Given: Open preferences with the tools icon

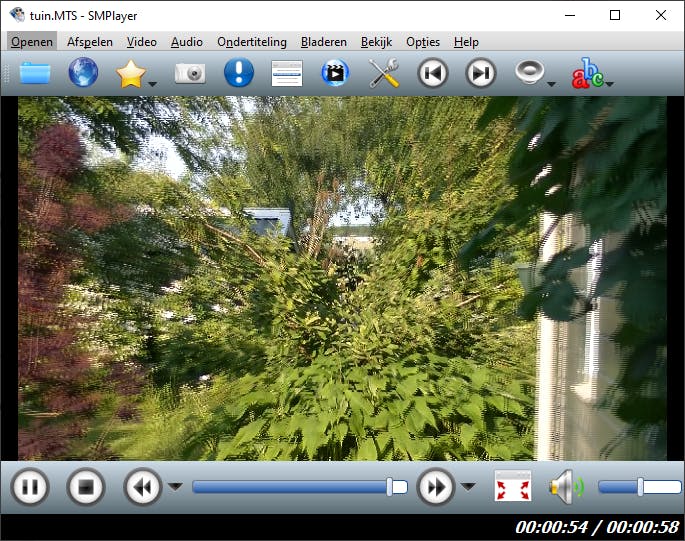Looking at the screenshot, I should point(384,73).
